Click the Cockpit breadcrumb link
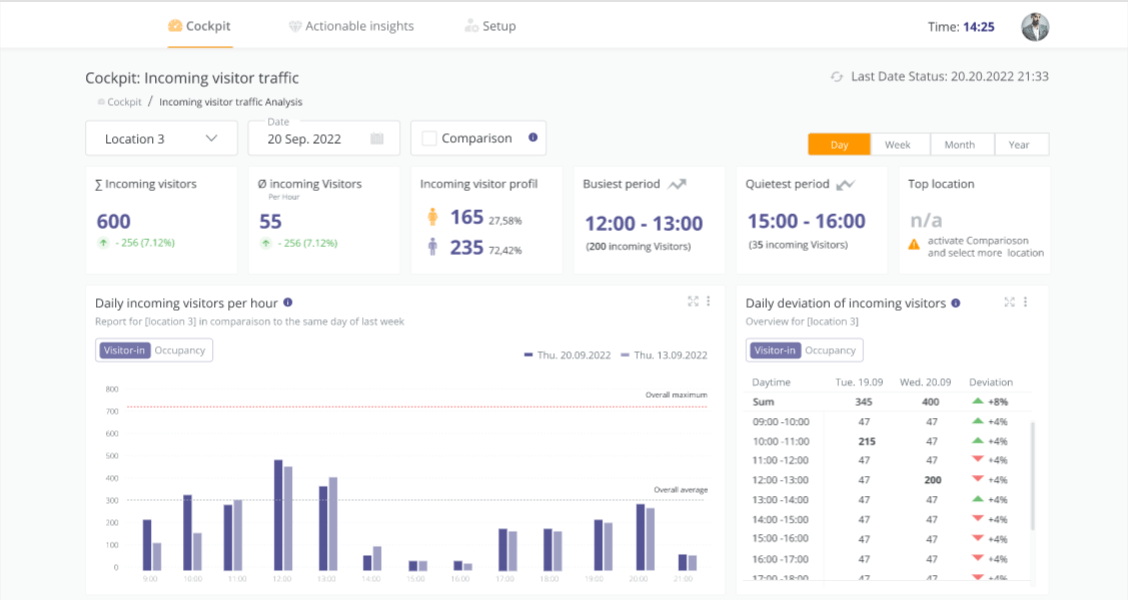The height and width of the screenshot is (600, 1128). click(124, 102)
